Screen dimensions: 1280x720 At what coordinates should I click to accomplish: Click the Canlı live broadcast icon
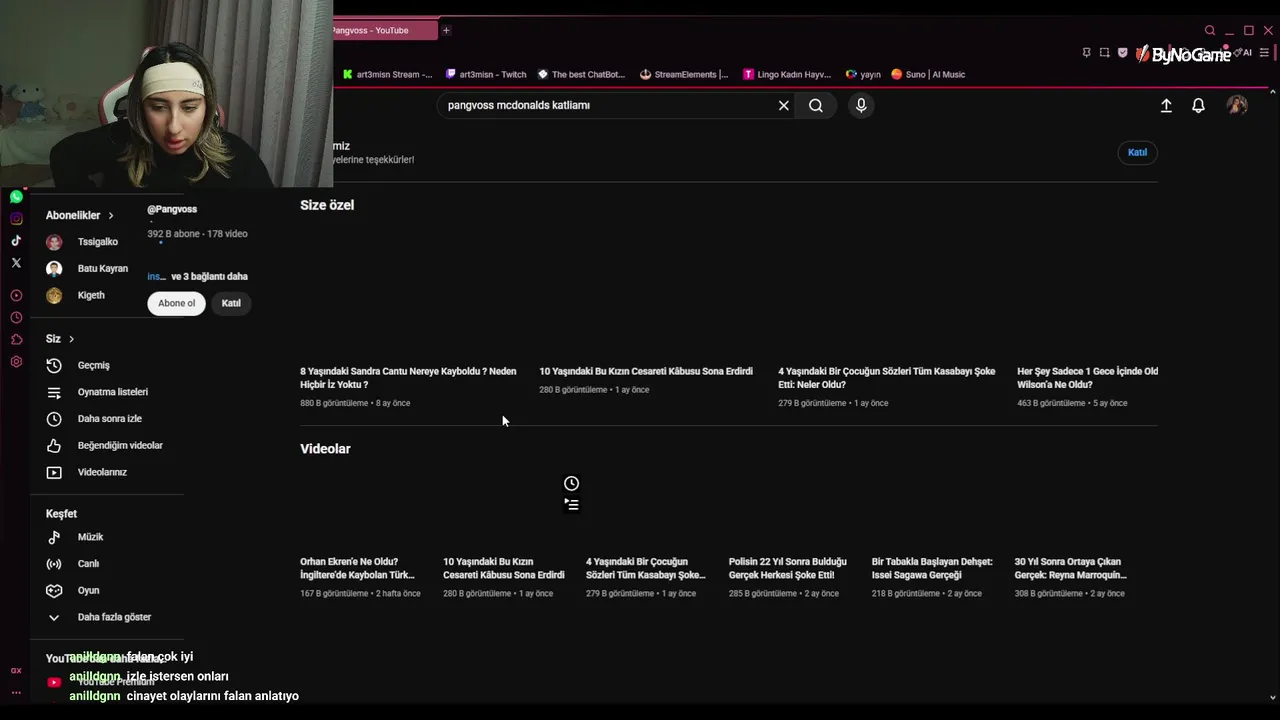tap(54, 564)
